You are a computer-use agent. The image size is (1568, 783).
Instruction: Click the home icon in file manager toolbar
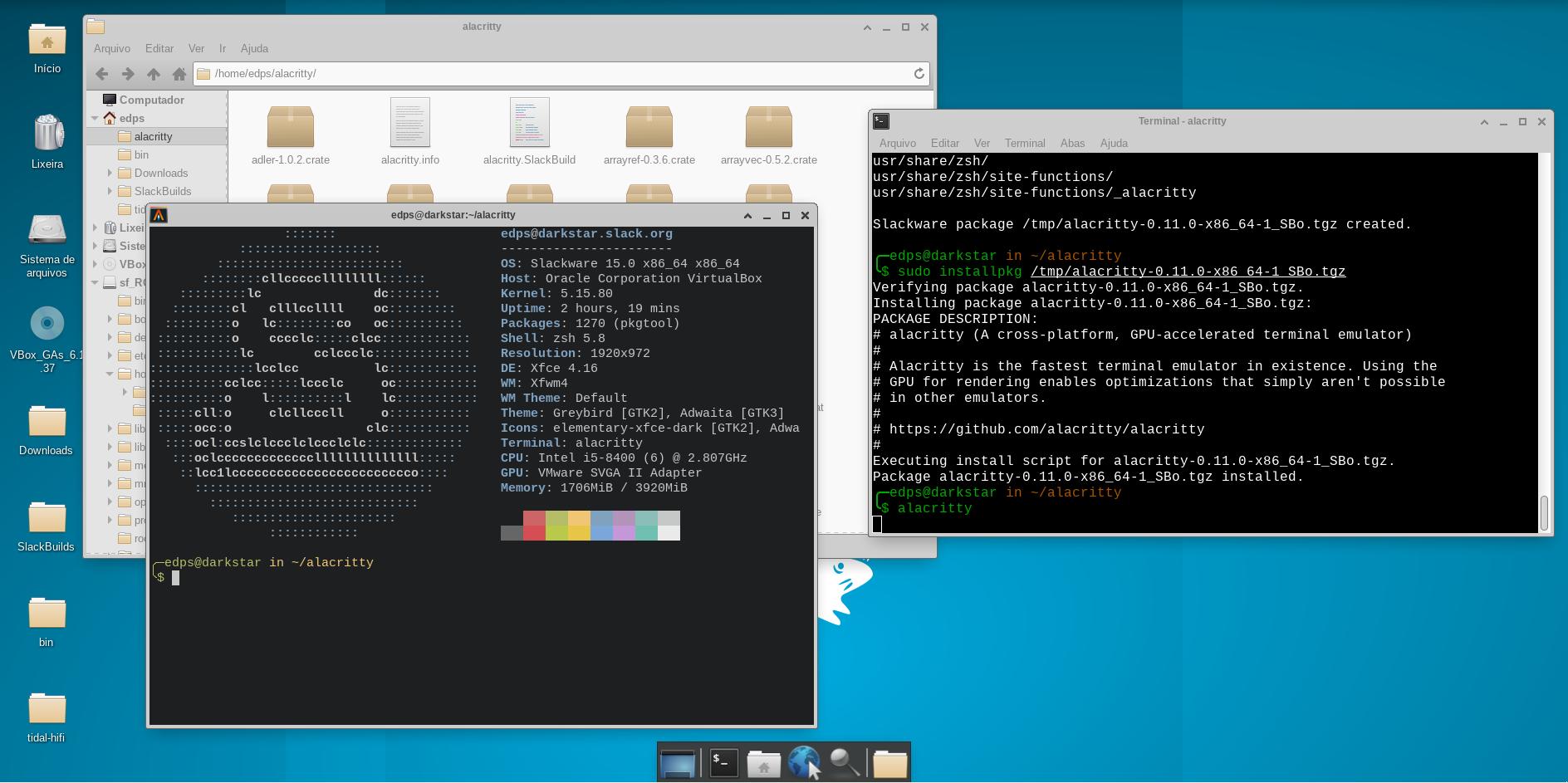tap(179, 74)
